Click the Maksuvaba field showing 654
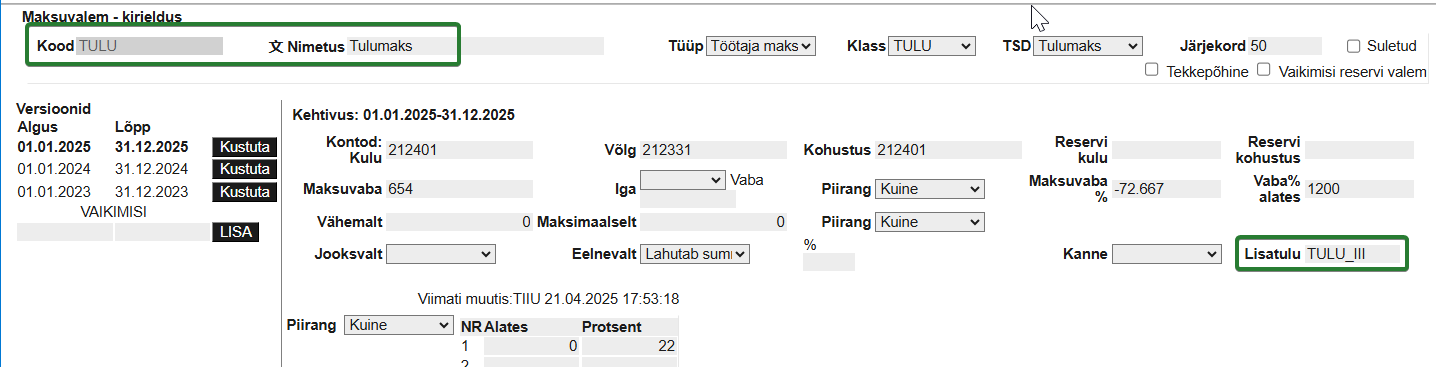The image size is (1436, 367). (459, 189)
